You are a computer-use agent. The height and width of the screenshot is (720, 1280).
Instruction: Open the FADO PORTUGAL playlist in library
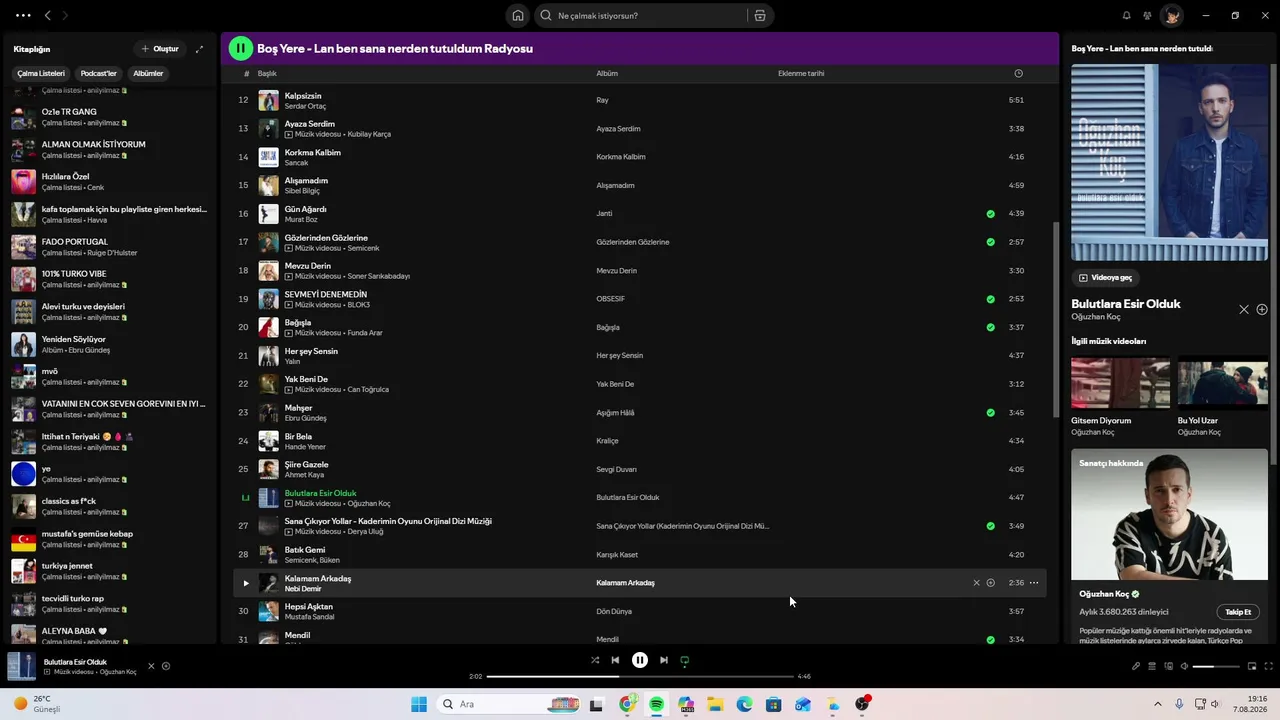coord(110,247)
